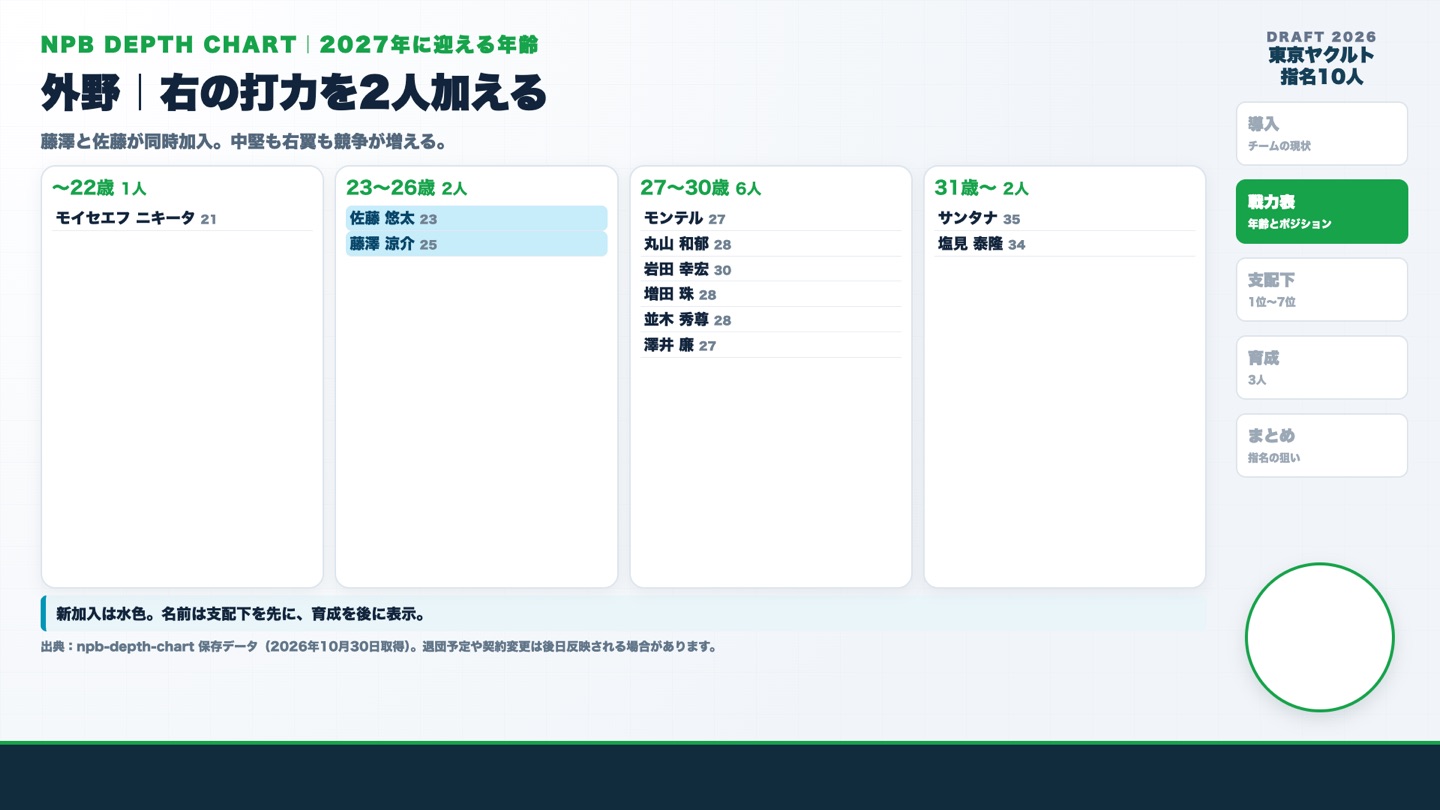Select 丸山 和郁 row
The height and width of the screenshot is (810, 1440).
(770, 244)
